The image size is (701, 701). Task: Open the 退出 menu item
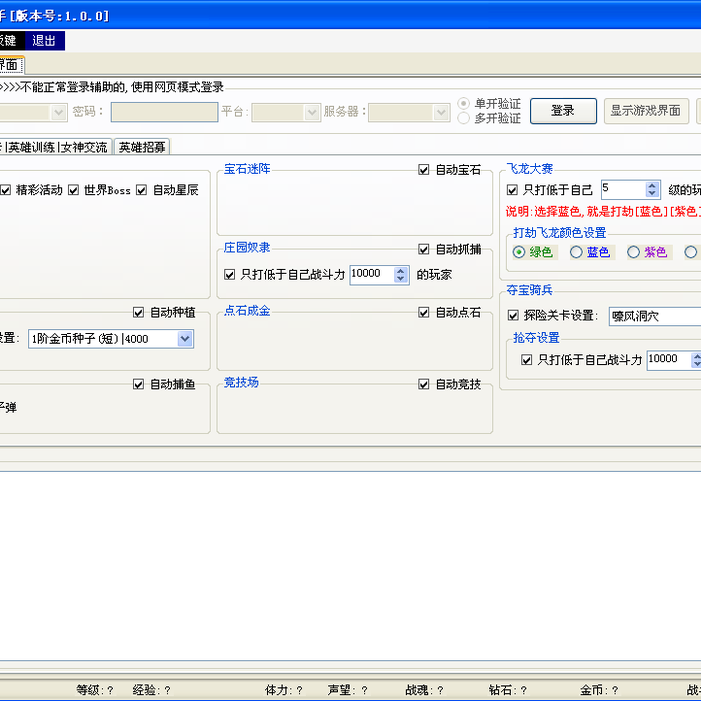[44, 41]
